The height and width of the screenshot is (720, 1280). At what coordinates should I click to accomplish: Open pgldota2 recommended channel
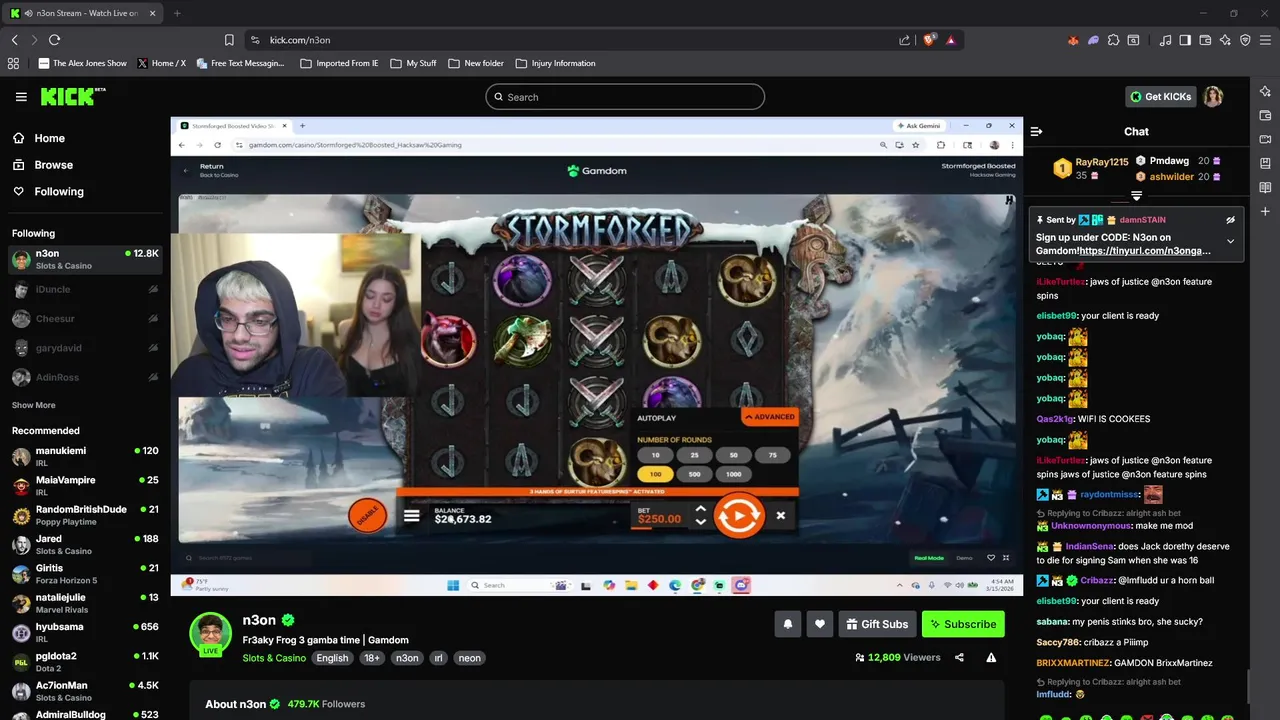[x=85, y=661]
